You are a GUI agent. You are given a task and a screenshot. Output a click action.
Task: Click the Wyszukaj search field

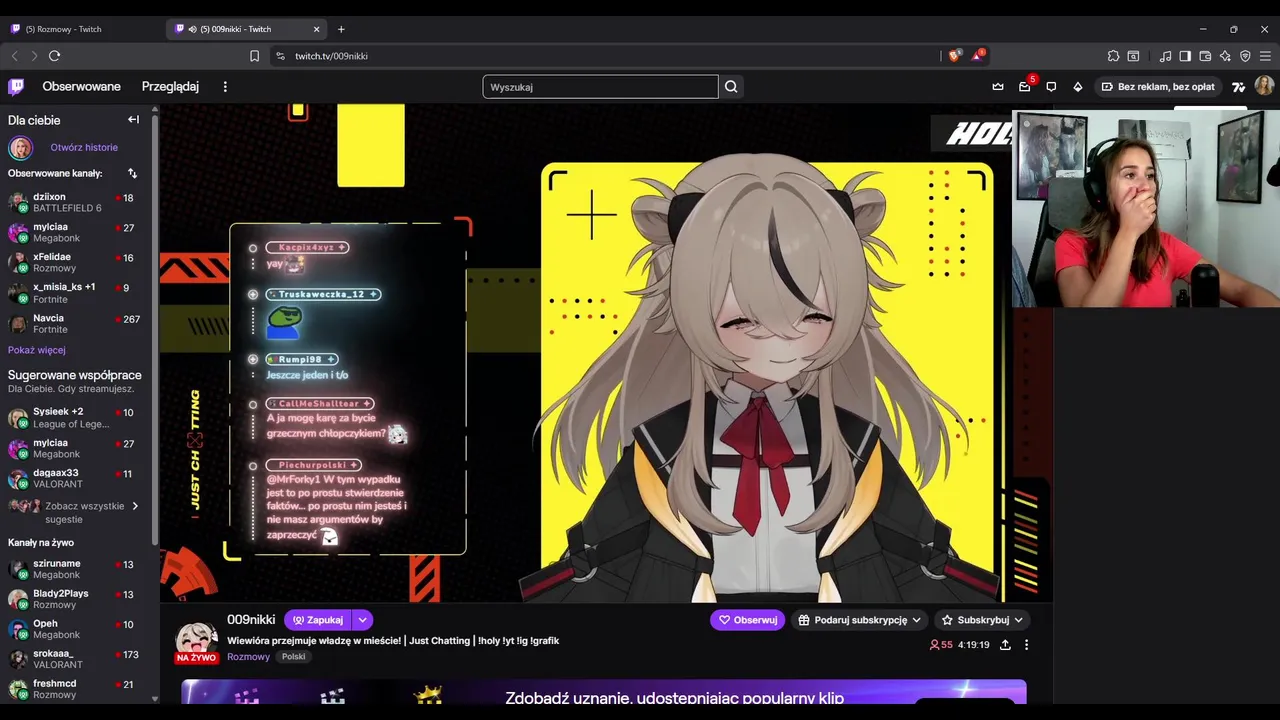(600, 87)
